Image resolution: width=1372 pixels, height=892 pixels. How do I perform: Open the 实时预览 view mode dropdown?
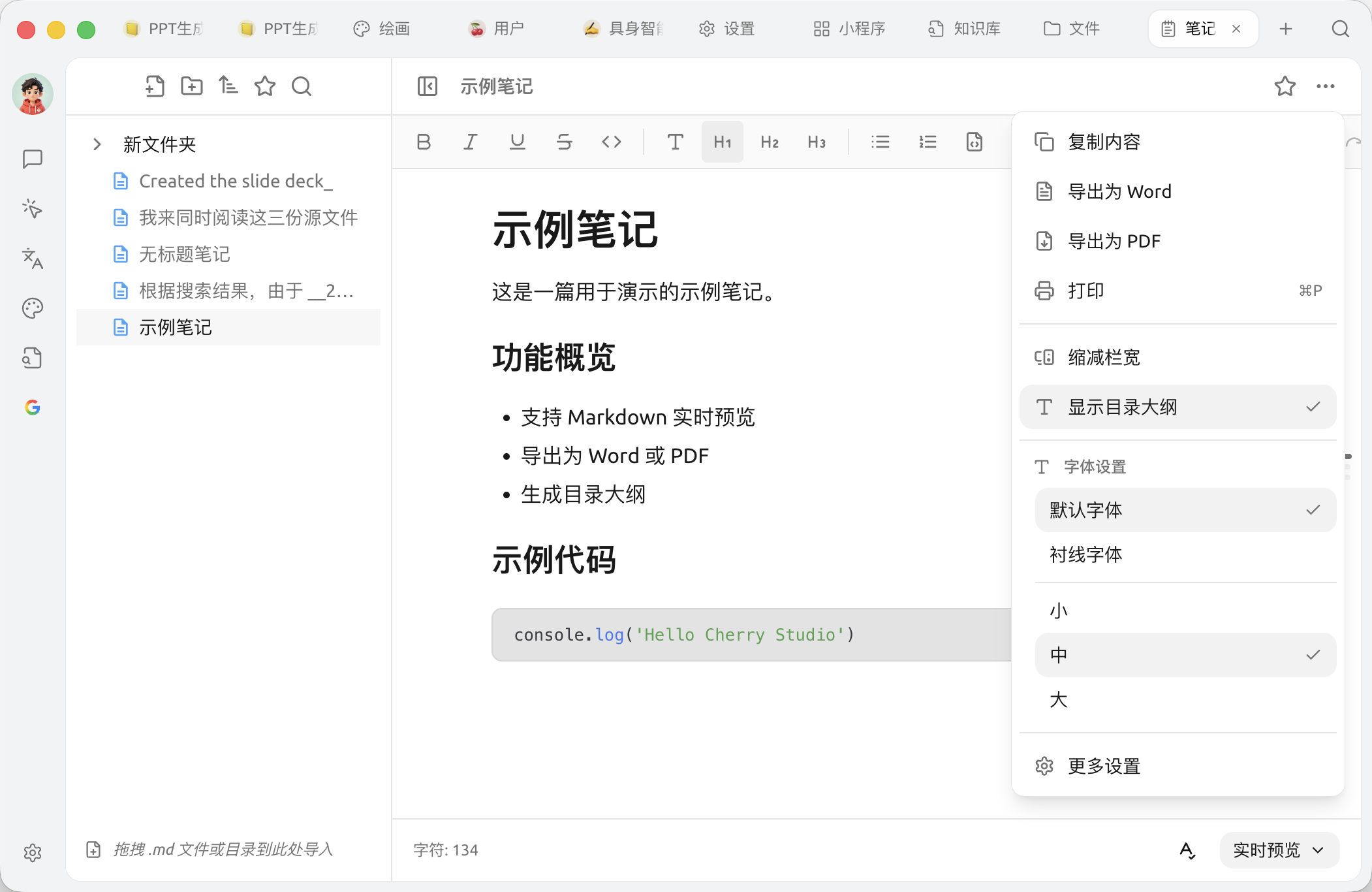1279,850
